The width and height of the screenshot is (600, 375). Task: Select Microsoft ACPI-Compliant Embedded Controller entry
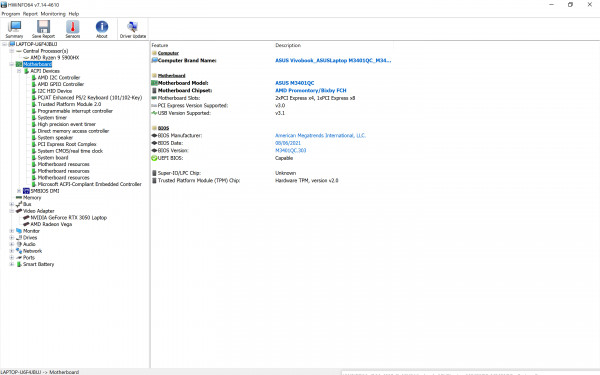[x=90, y=184]
